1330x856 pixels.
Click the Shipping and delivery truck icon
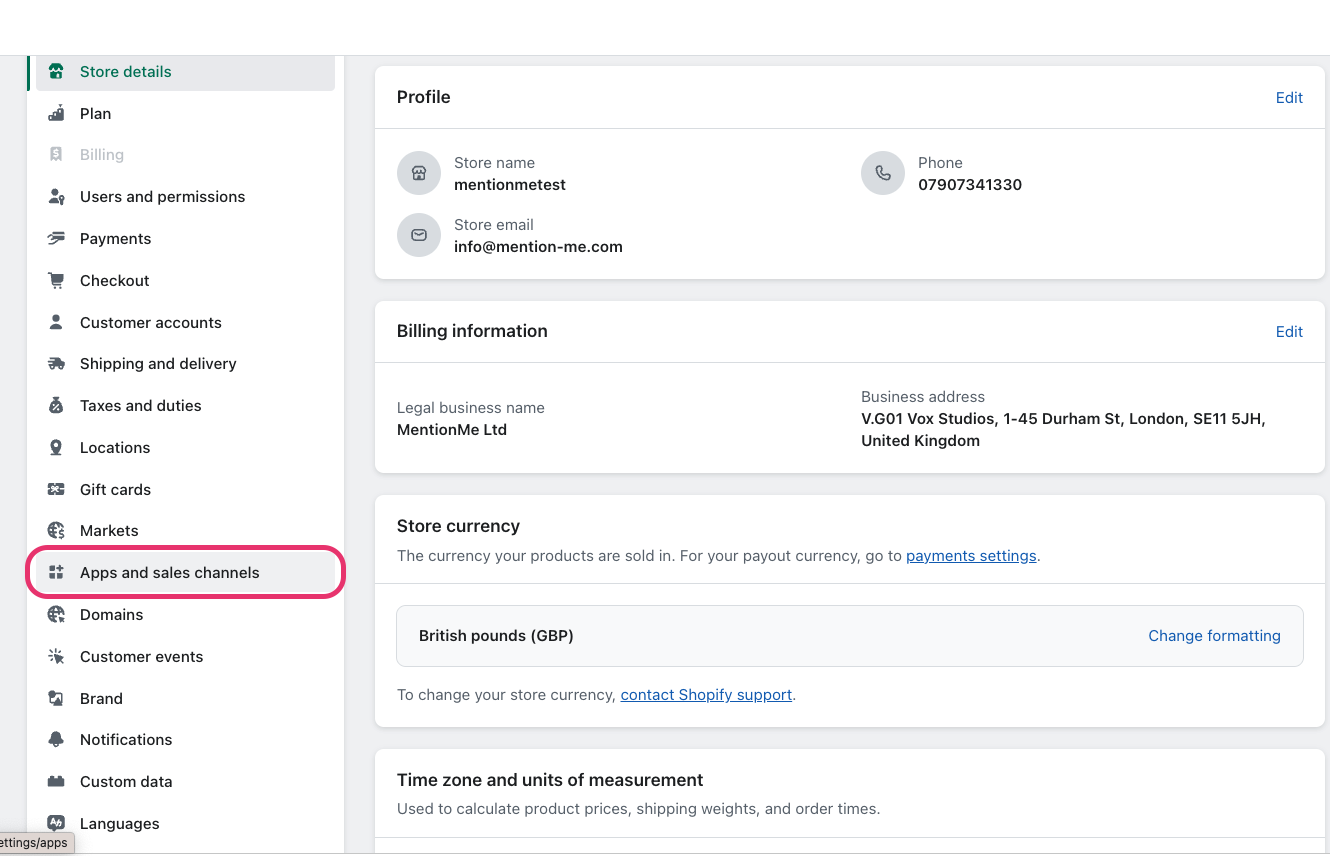pos(56,364)
